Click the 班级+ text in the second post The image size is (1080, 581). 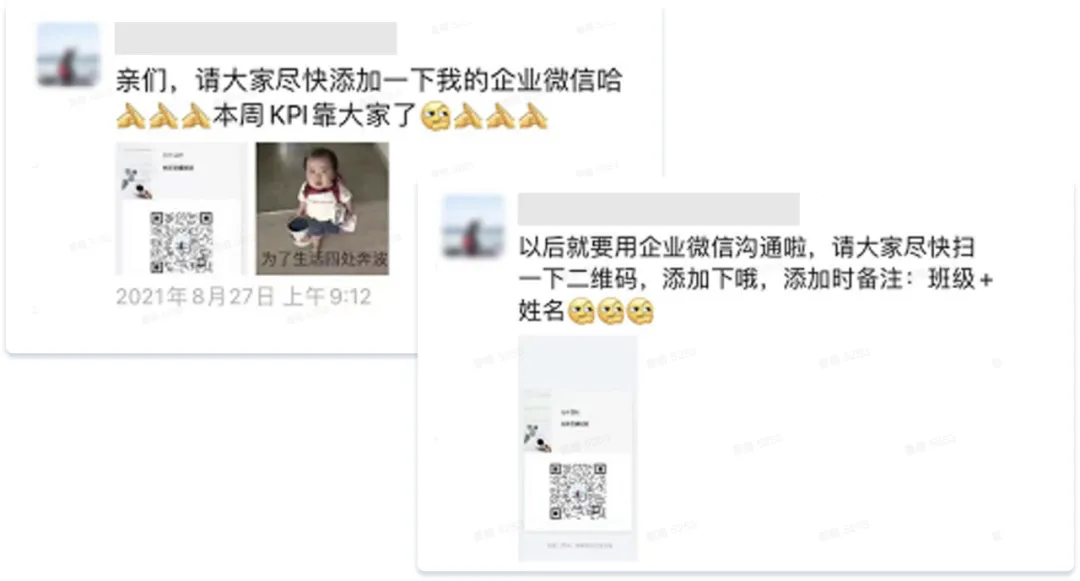pos(960,279)
